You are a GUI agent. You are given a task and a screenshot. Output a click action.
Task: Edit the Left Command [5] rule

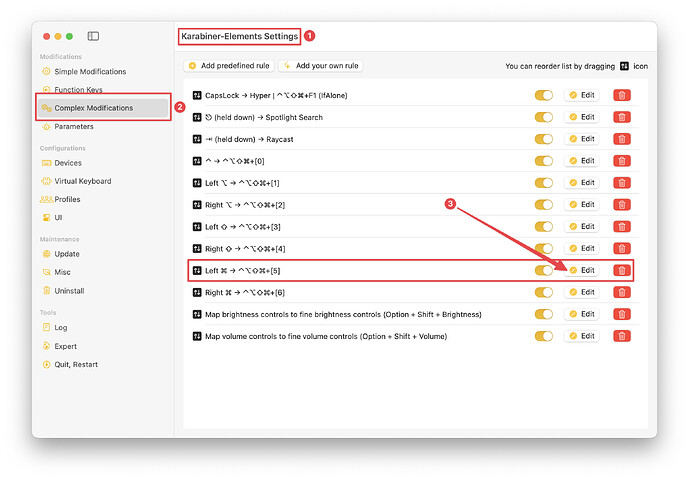[x=582, y=270]
